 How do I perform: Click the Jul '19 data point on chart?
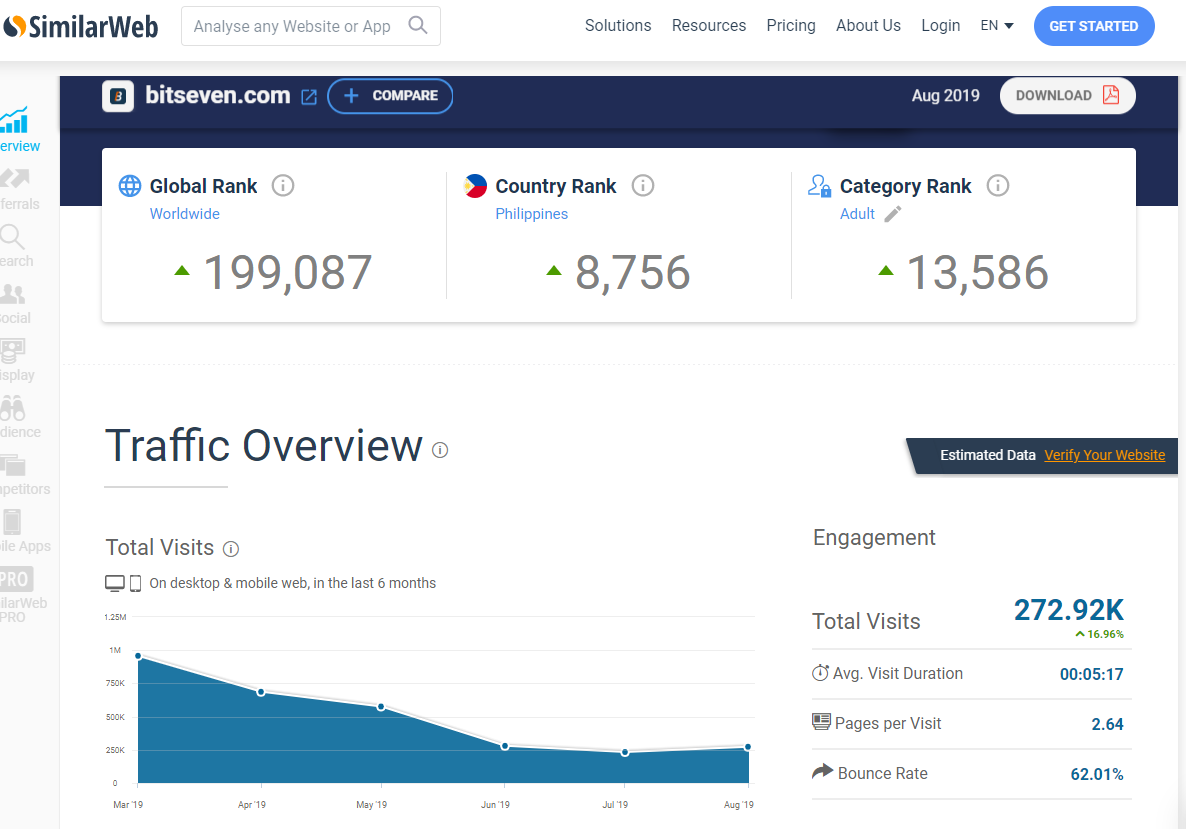coord(625,753)
